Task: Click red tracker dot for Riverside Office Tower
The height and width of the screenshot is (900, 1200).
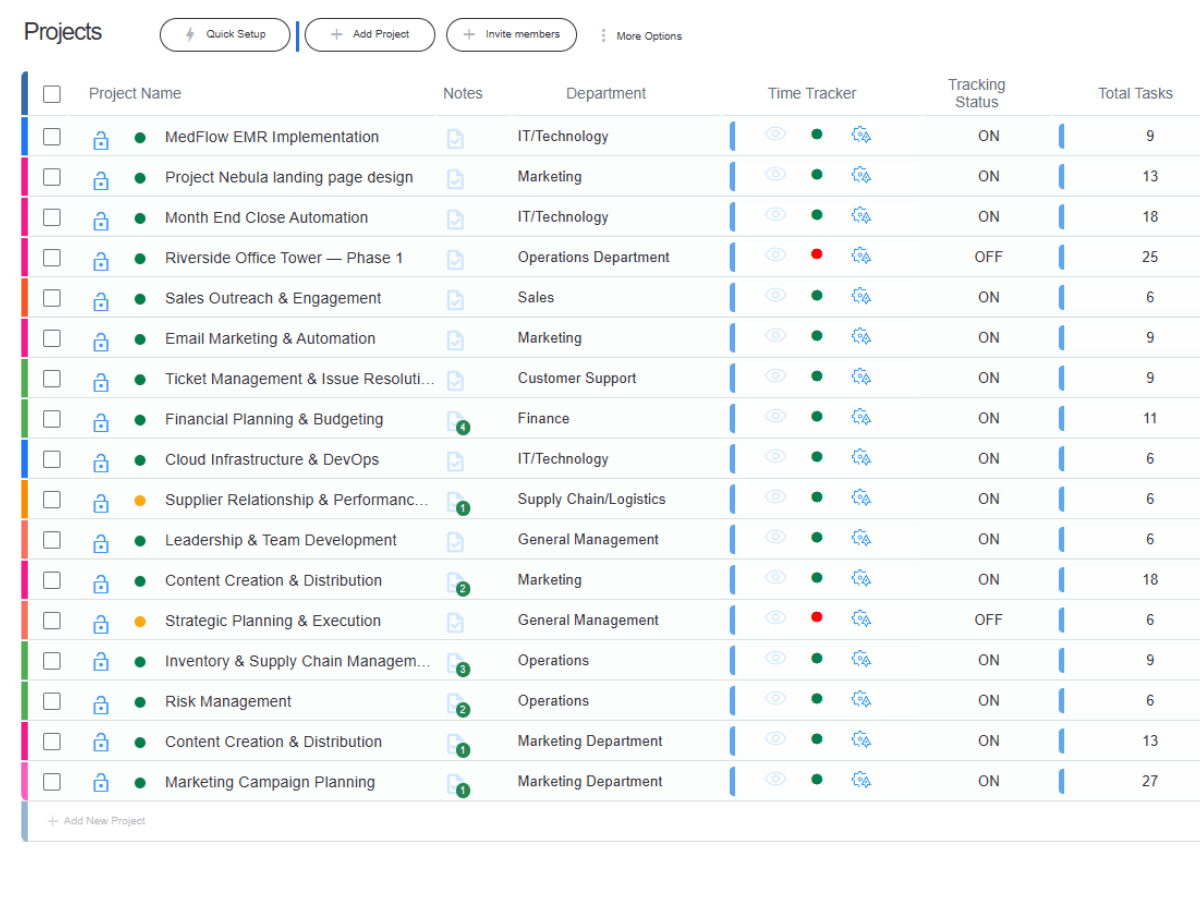Action: click(817, 255)
